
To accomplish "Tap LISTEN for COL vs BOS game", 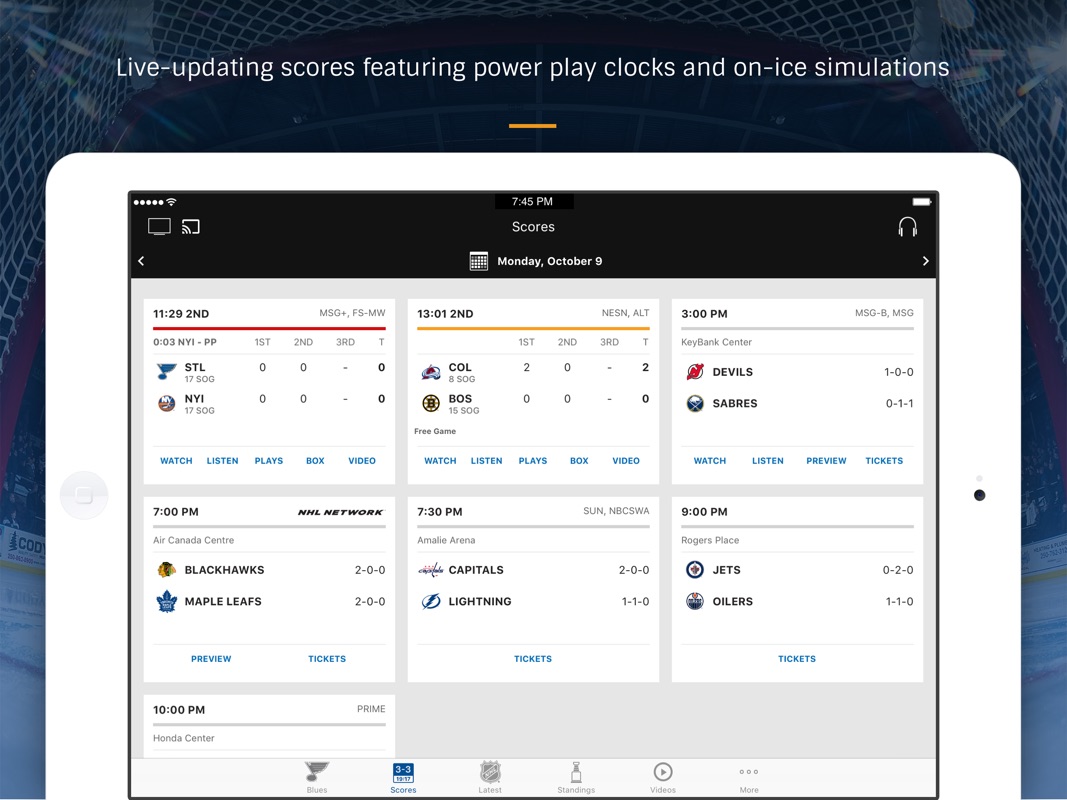I will pyautogui.click(x=487, y=461).
